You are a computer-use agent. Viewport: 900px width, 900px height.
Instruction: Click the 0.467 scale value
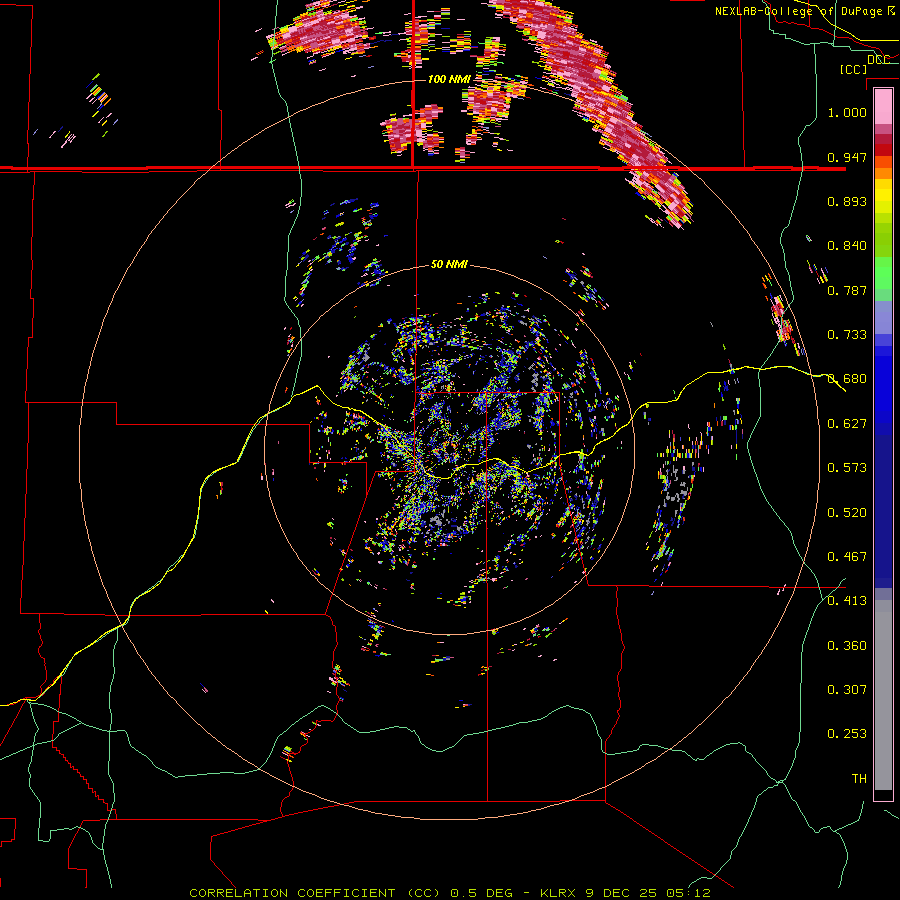[x=847, y=557]
